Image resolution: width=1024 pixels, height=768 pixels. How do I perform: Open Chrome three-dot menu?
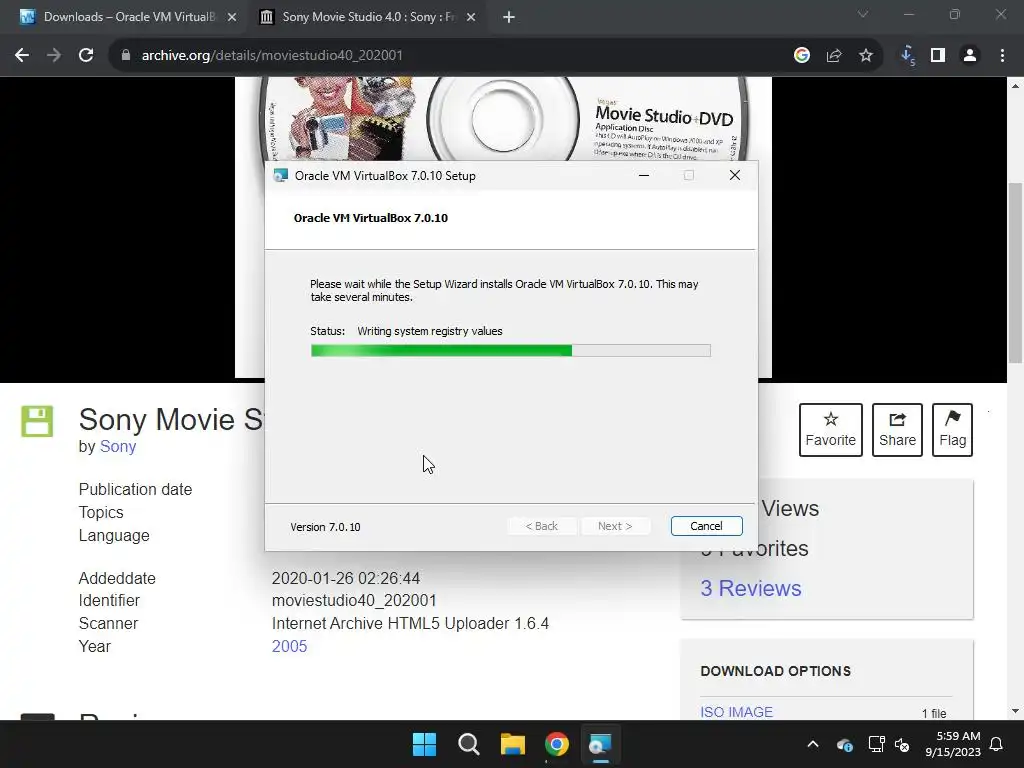click(x=1002, y=56)
